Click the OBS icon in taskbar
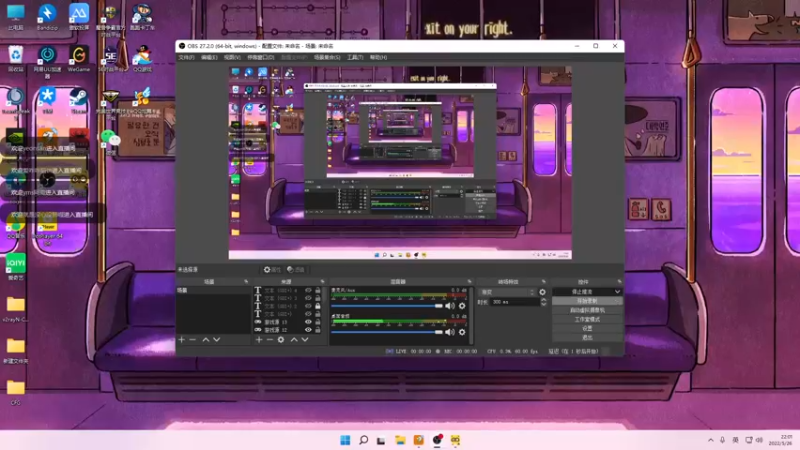 (x=437, y=440)
